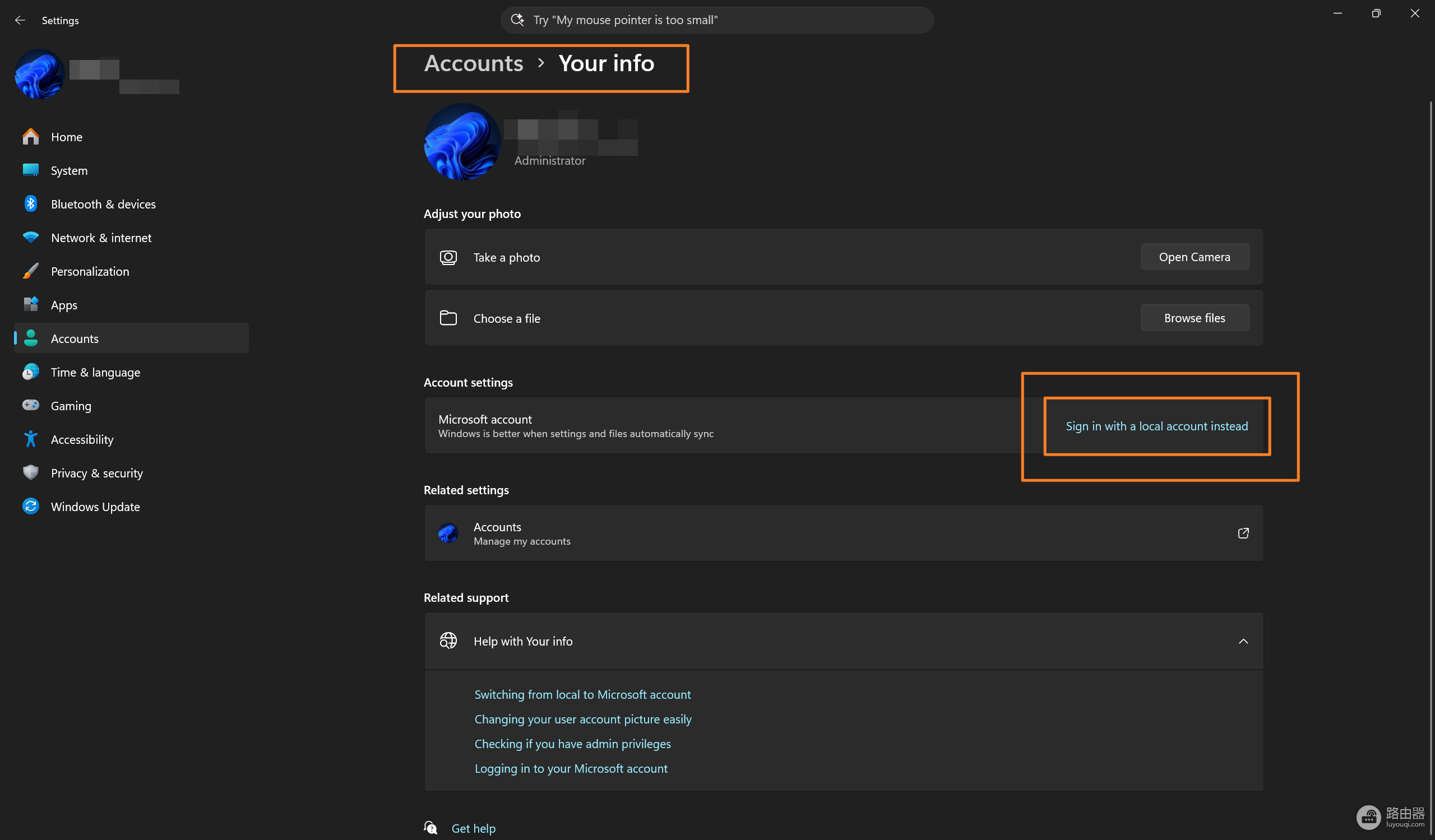This screenshot has height=840, width=1435.
Task: Click the external link icon on Accounts row
Action: pyautogui.click(x=1244, y=533)
